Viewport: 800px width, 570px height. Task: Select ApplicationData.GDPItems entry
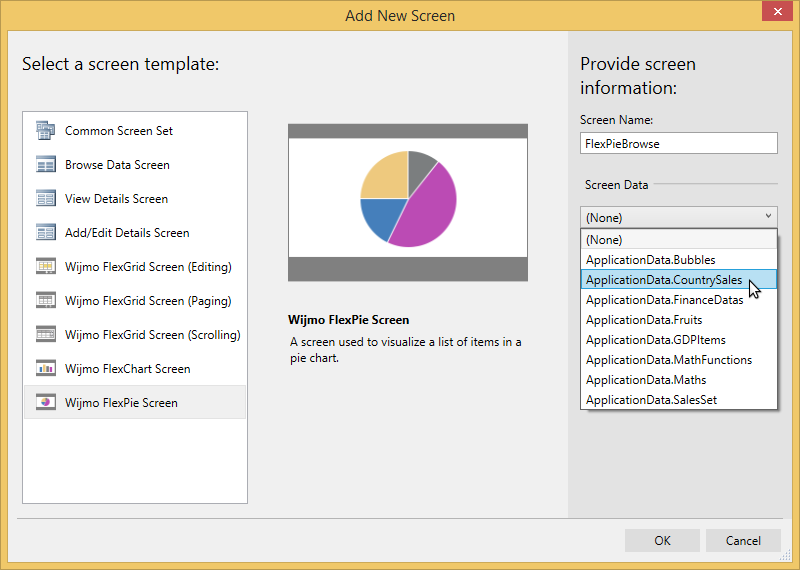[x=655, y=340]
